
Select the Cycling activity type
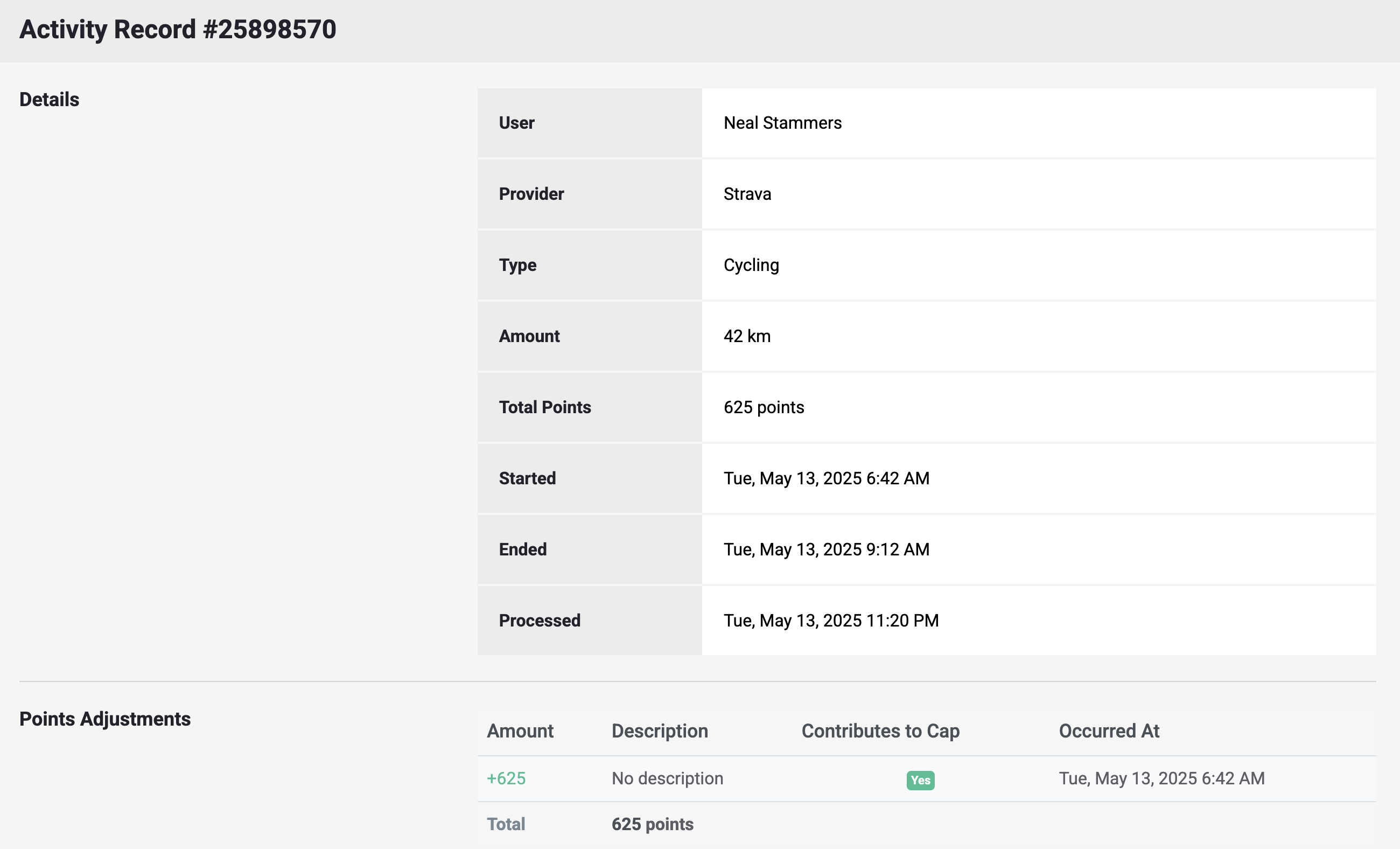751,265
